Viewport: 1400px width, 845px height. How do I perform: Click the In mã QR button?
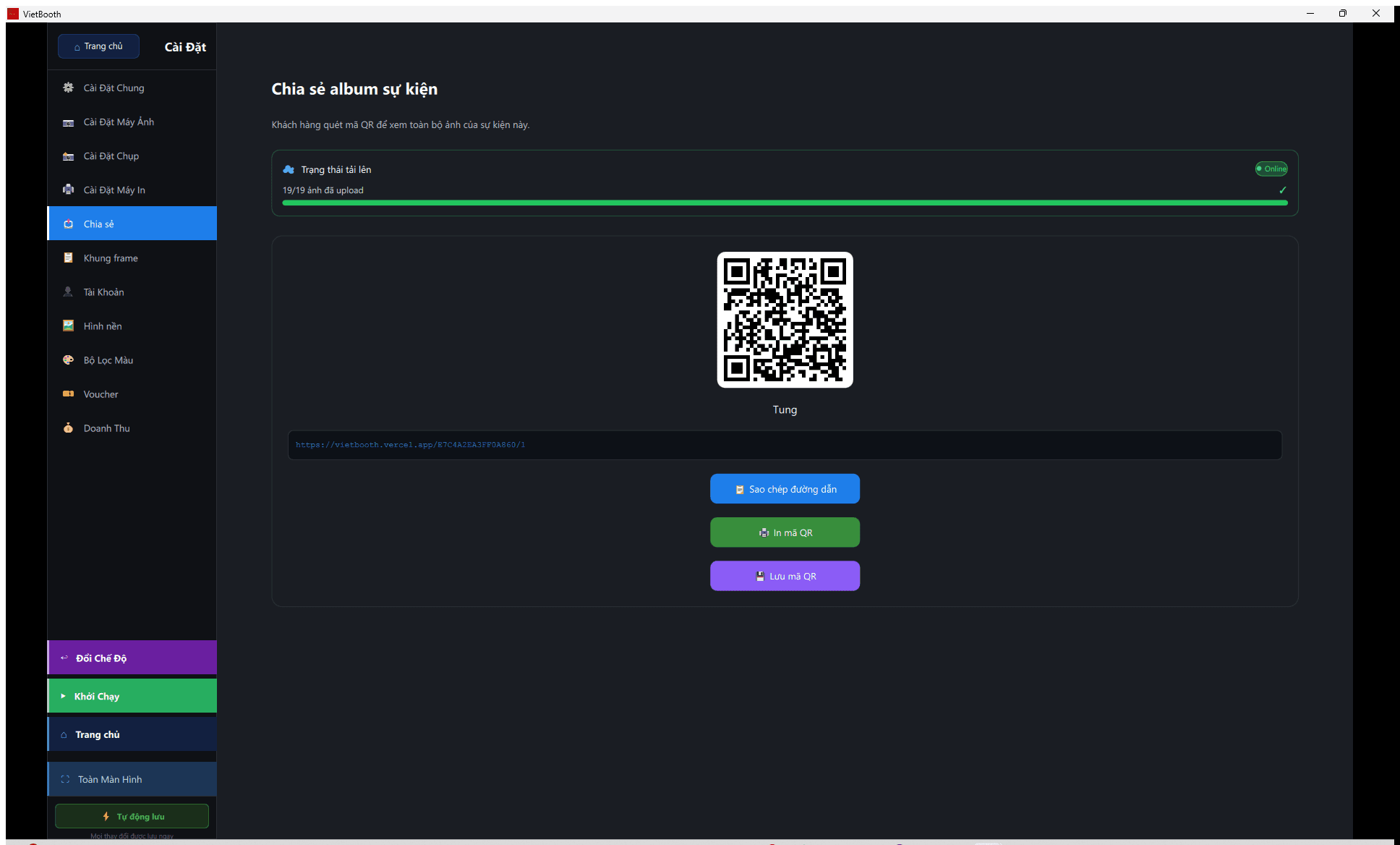pos(785,532)
